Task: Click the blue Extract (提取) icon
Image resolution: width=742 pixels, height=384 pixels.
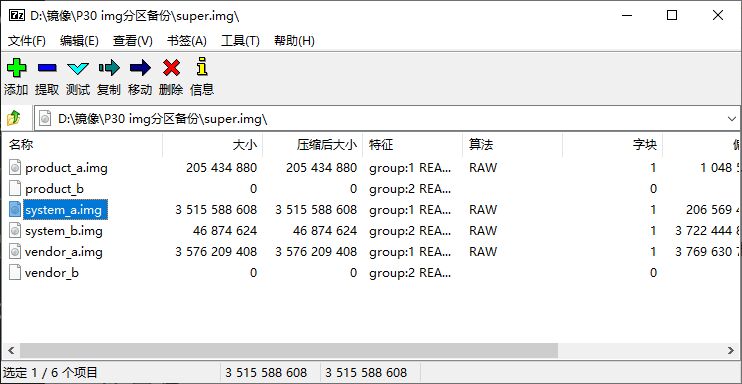Action: click(x=47, y=68)
